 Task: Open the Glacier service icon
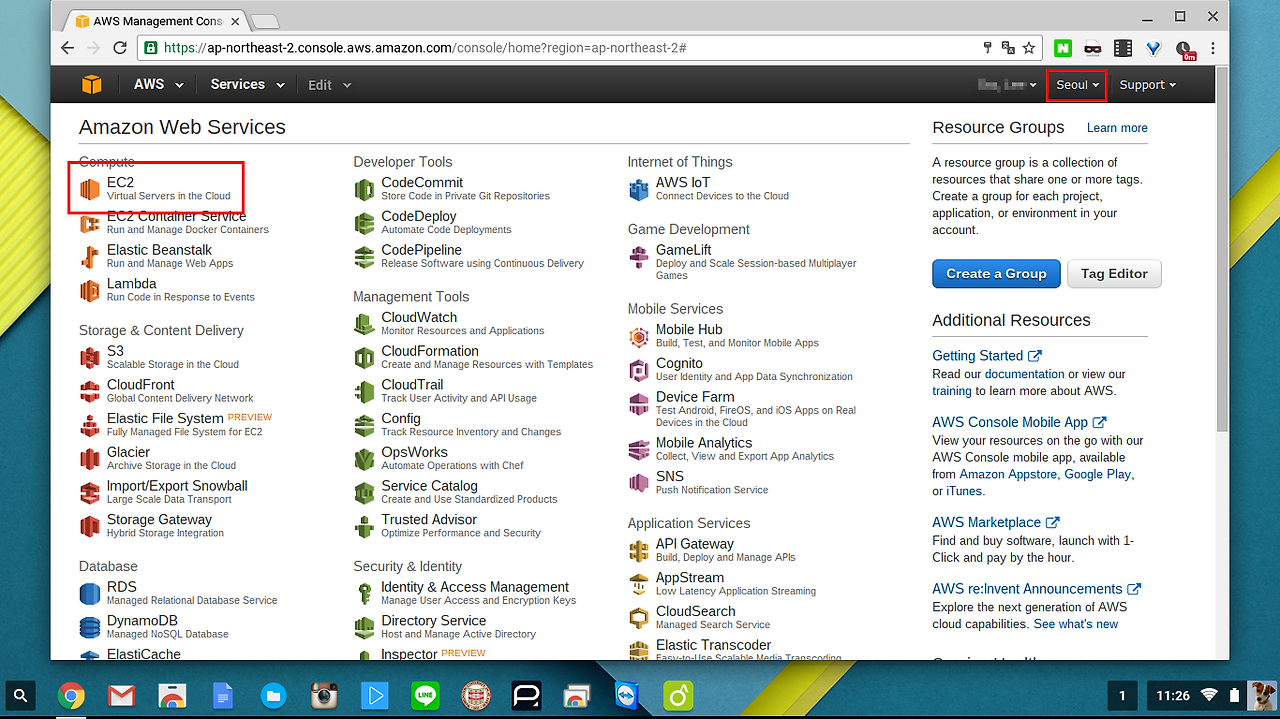click(90, 459)
